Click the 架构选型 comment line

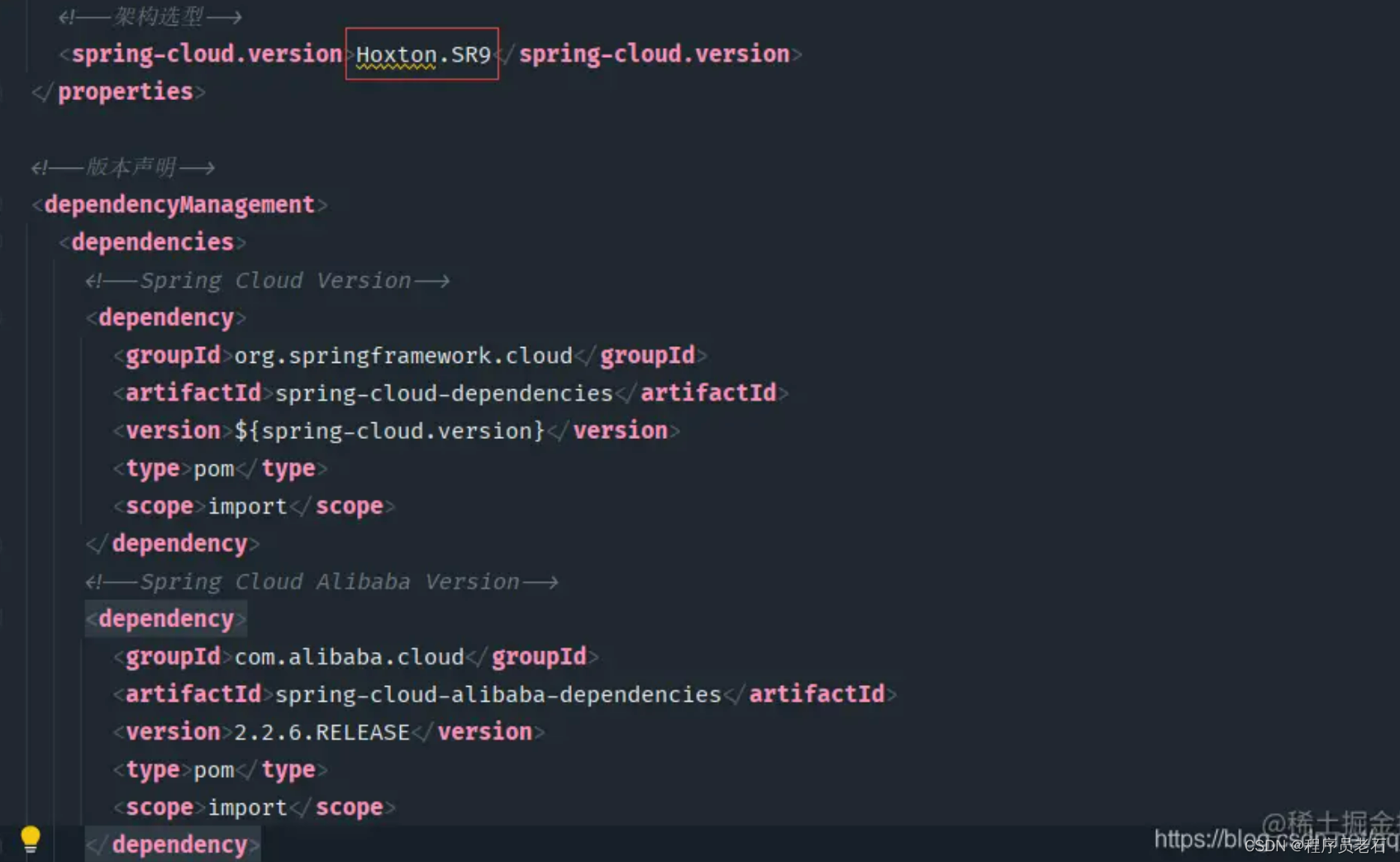tap(150, 17)
